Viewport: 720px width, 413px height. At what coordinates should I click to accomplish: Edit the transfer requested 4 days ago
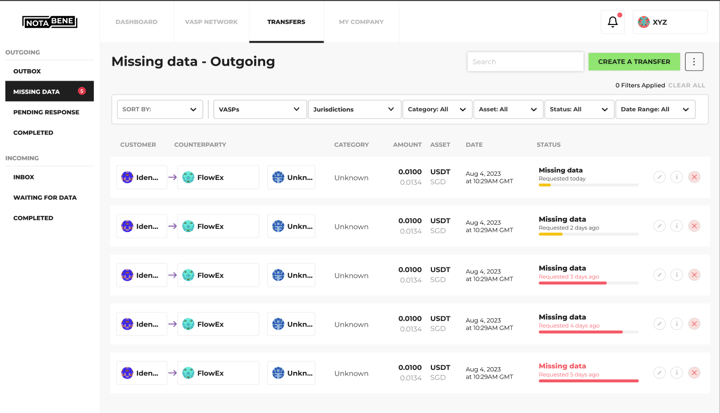click(659, 324)
